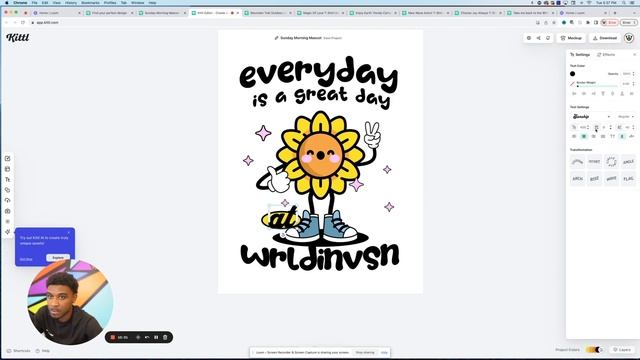Set text alignment to right
The width and height of the screenshot is (640, 360).
593,136
